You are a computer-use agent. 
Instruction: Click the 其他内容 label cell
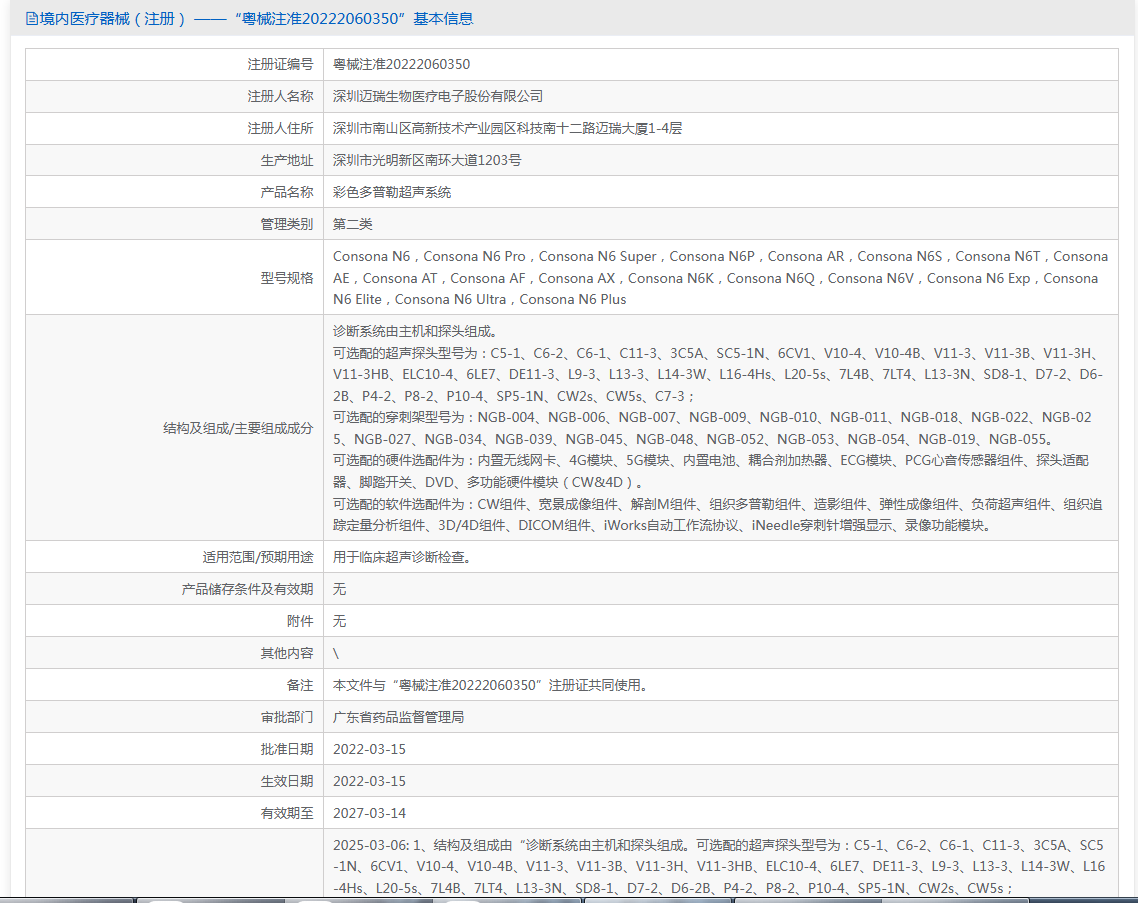tap(174, 653)
